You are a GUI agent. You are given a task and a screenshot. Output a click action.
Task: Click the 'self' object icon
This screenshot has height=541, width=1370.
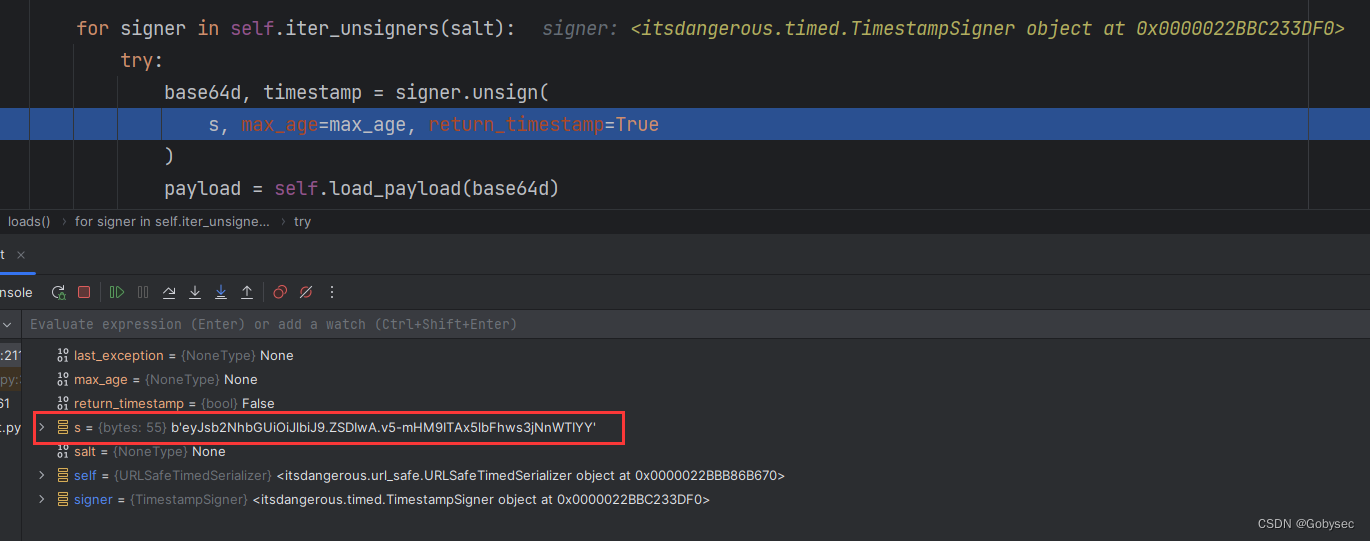[x=63, y=475]
